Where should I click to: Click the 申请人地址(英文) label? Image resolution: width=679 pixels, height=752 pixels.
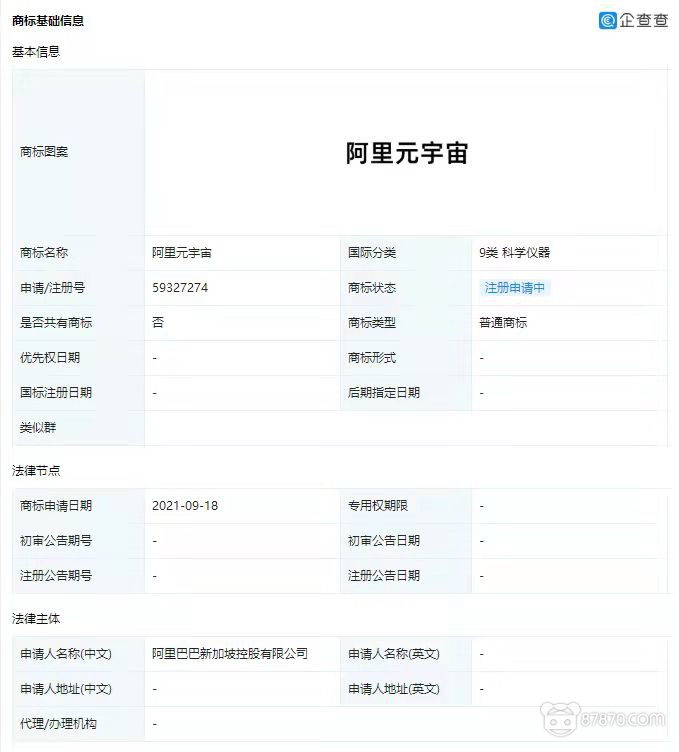coord(394,689)
